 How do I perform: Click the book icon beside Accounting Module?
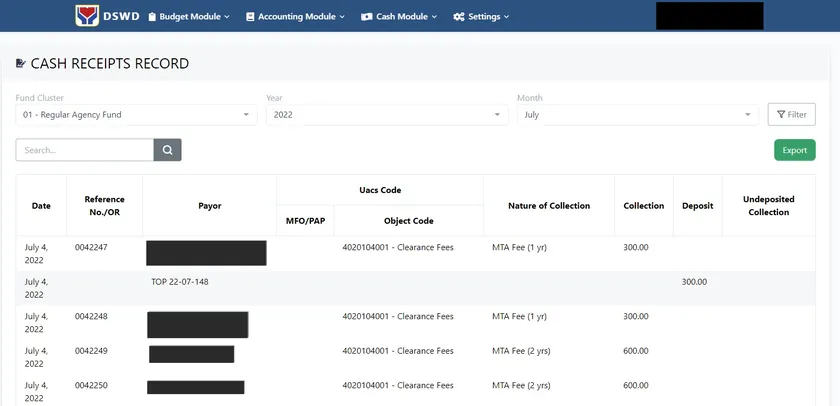250,17
